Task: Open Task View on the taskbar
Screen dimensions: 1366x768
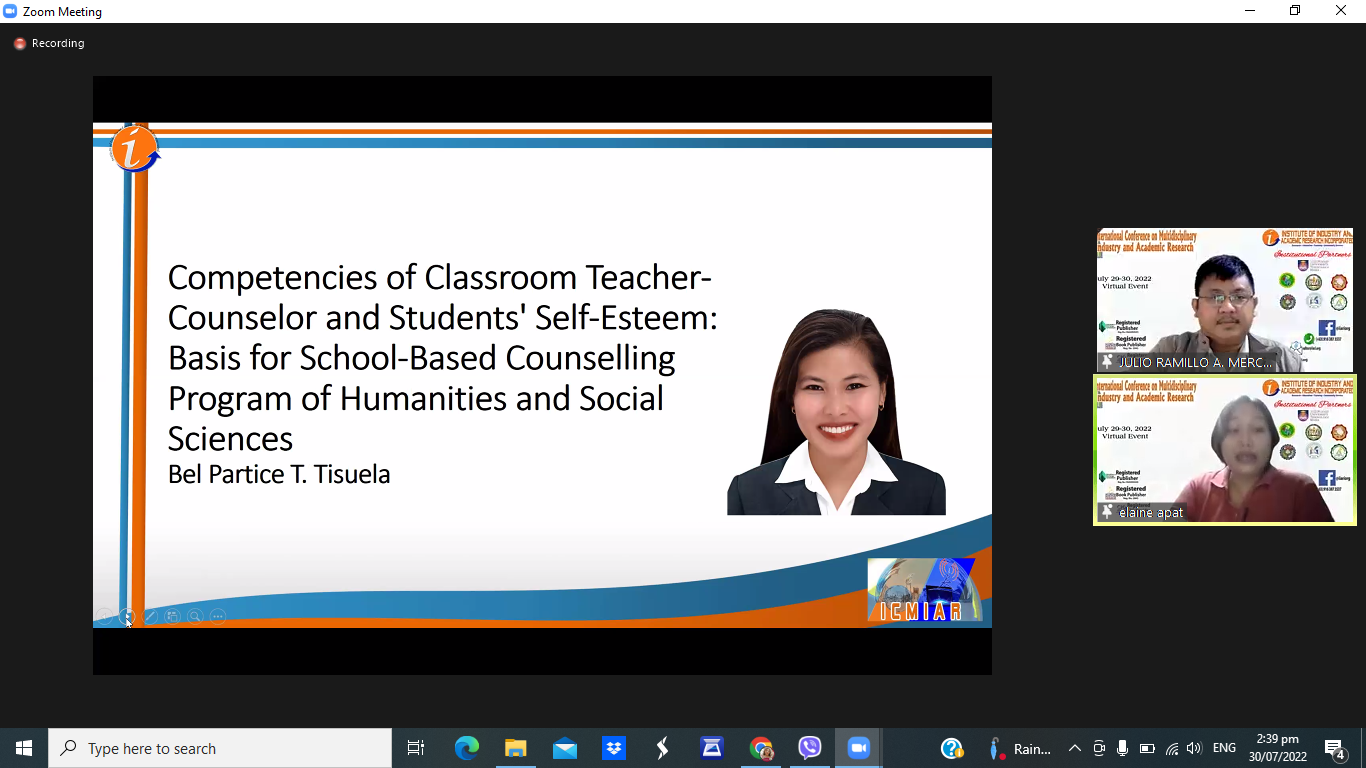Action: click(416, 748)
